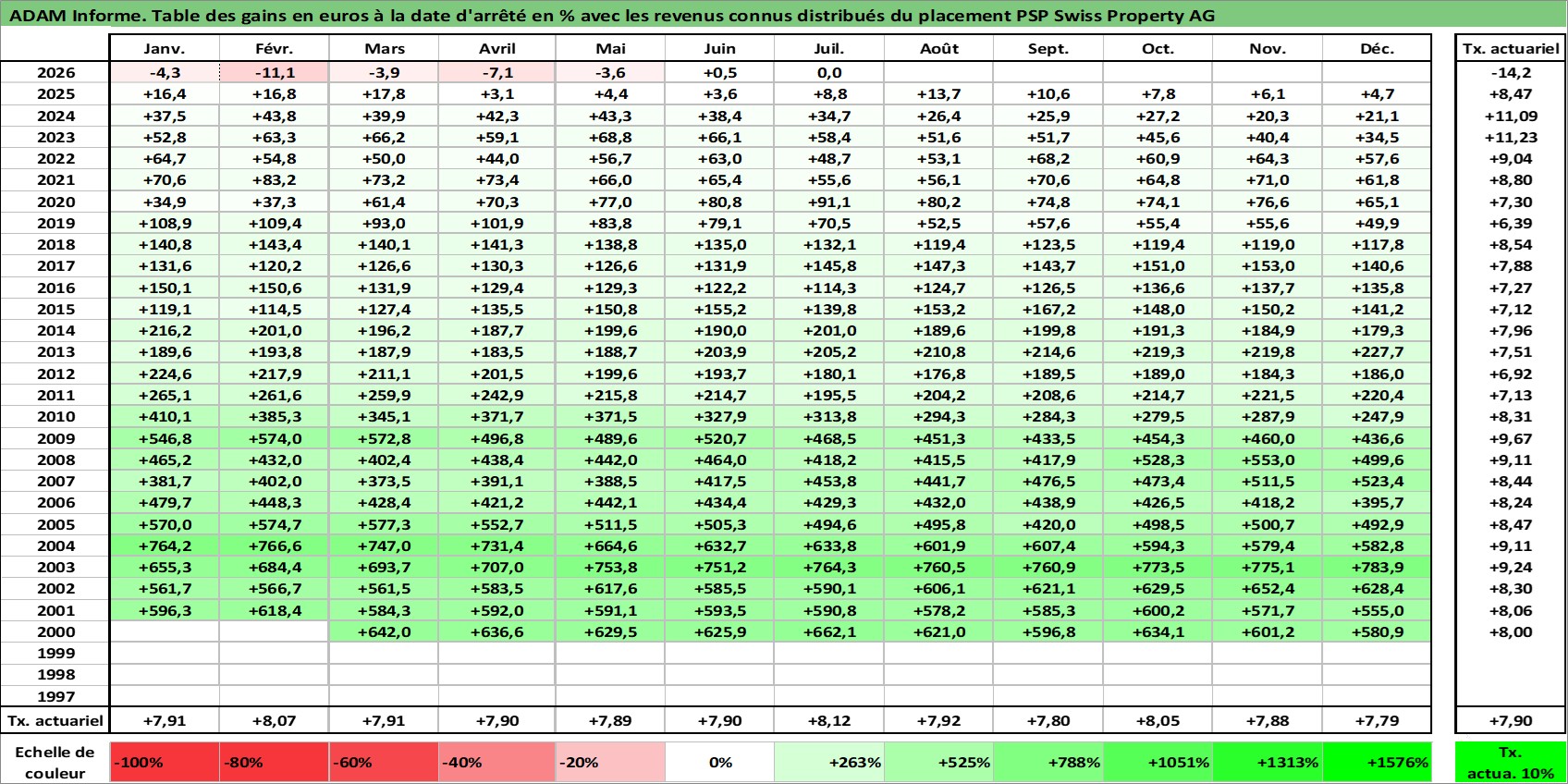Select the overall +7,90 rate in the bottom-right box
1568x784 pixels.
coord(1511,721)
